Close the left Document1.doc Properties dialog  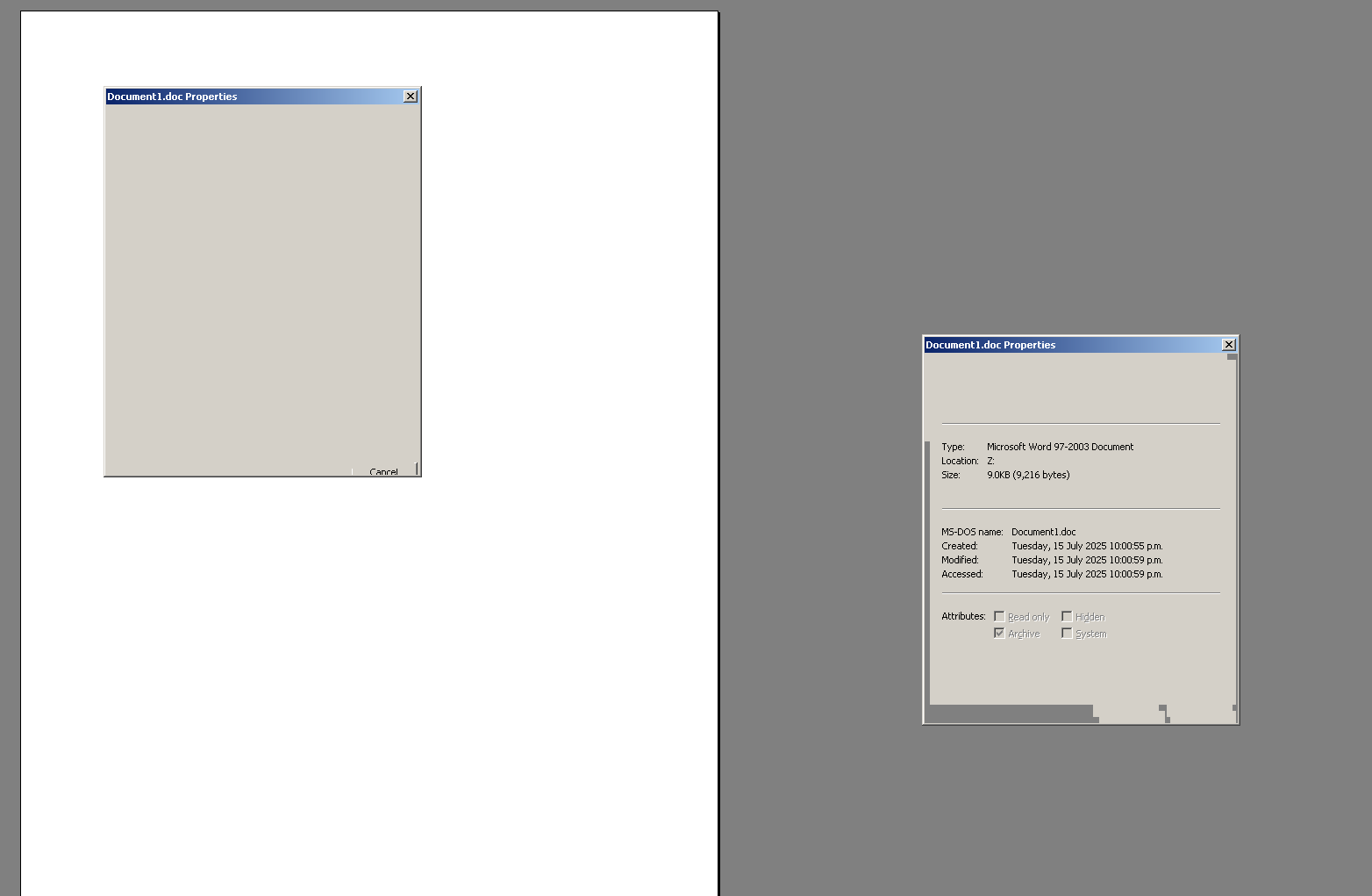[410, 97]
